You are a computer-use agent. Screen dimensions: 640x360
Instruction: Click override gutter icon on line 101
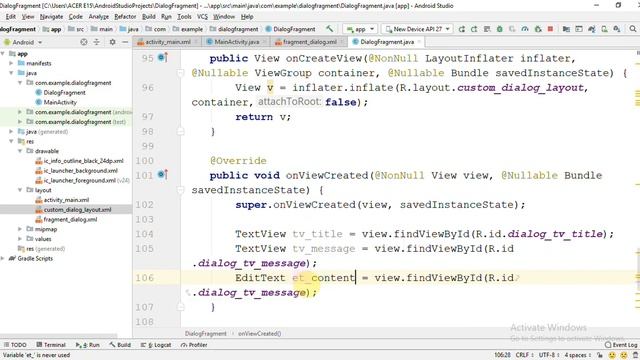(162, 175)
